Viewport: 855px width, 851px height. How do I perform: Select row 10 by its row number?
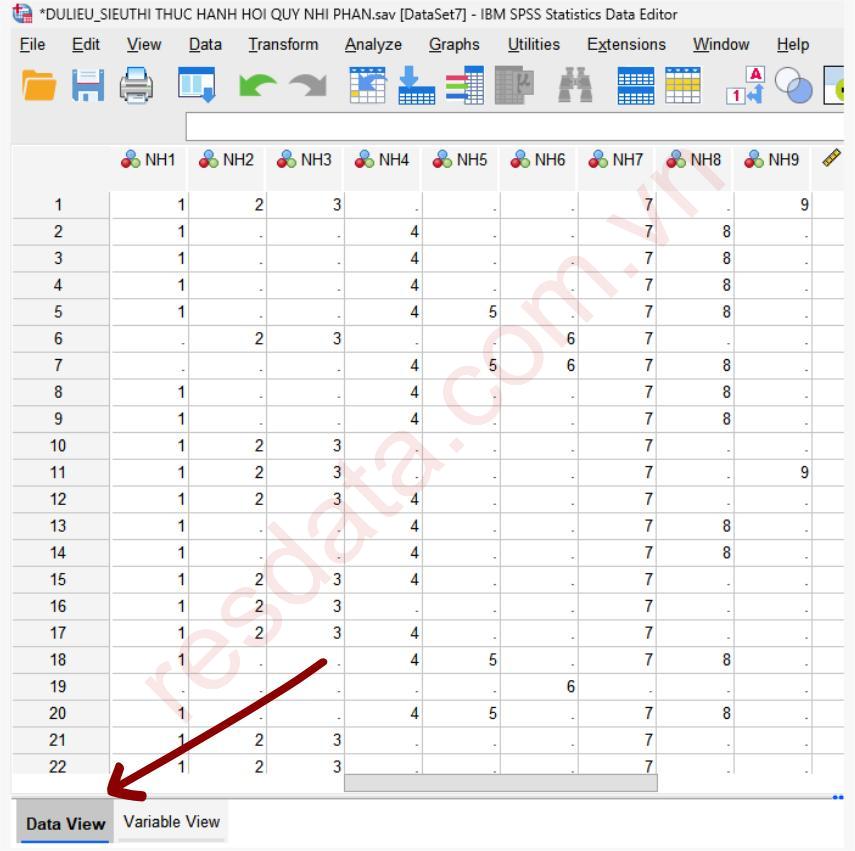(x=58, y=446)
